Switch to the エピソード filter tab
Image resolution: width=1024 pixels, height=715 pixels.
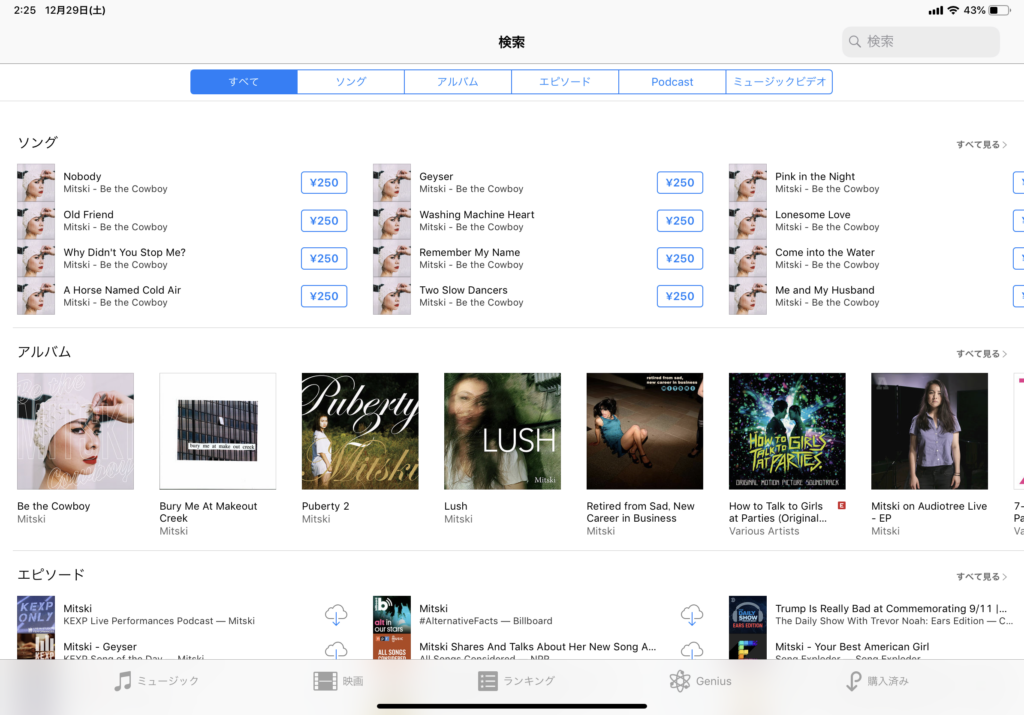click(x=565, y=82)
